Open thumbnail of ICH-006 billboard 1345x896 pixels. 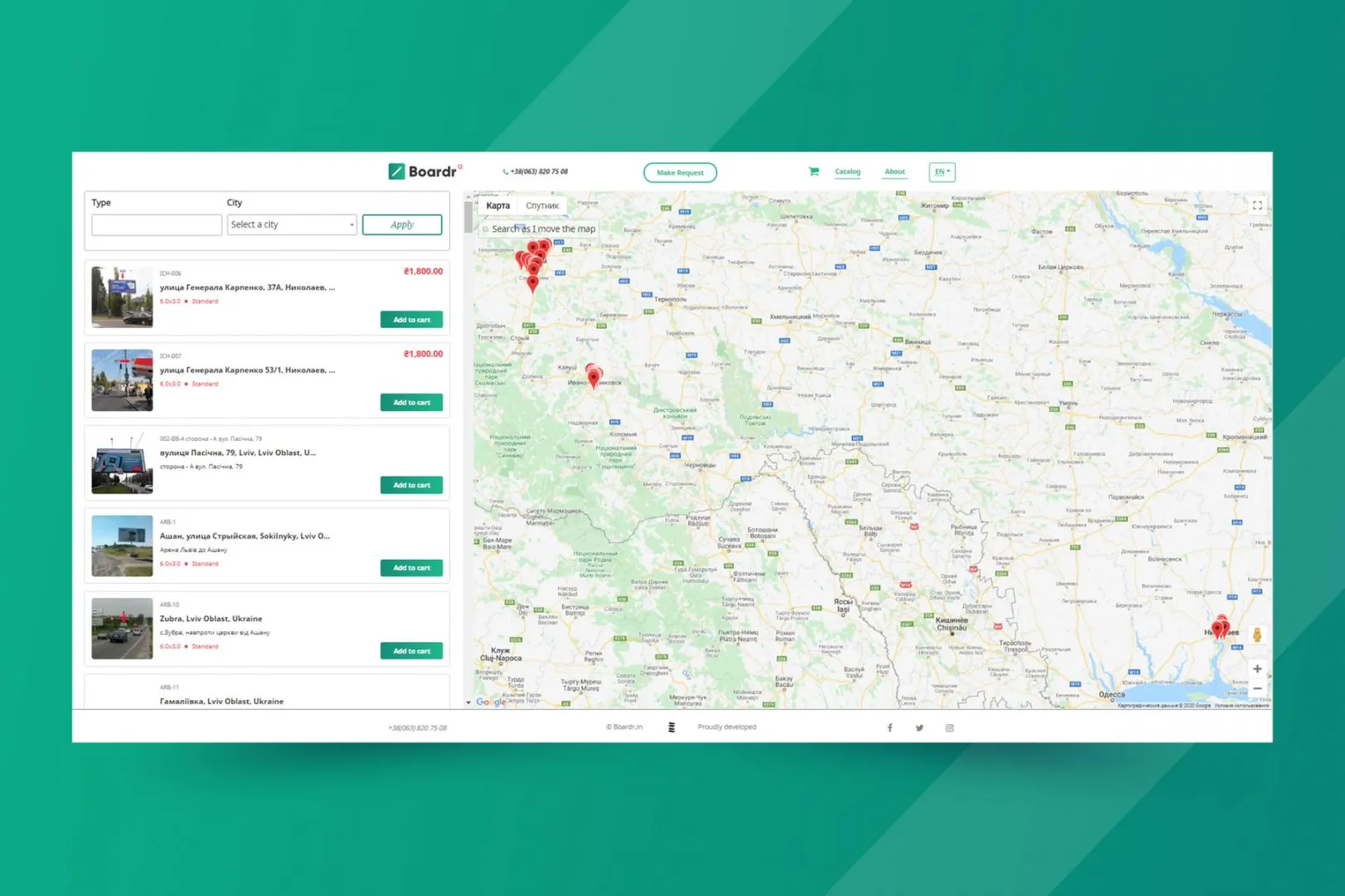point(122,297)
